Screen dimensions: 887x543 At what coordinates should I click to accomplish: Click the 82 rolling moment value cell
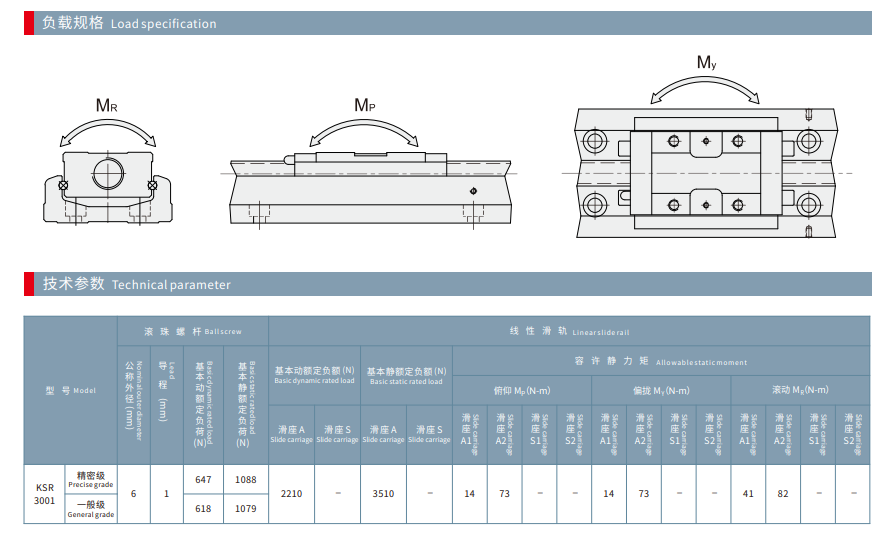coord(783,494)
